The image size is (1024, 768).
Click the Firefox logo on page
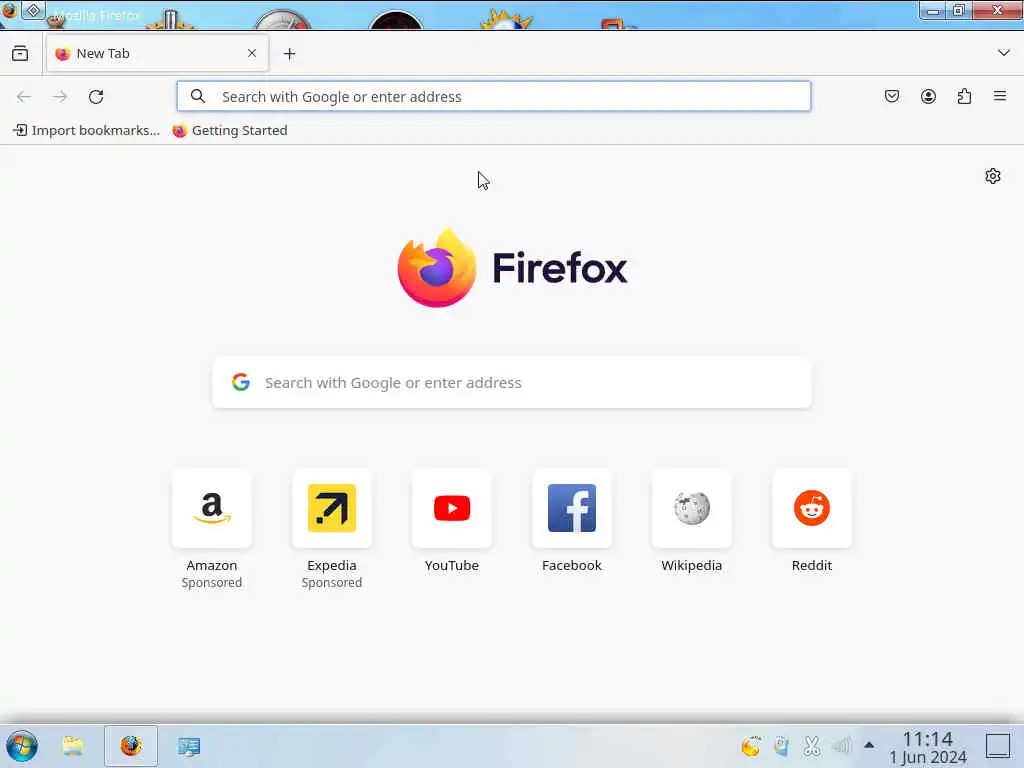point(512,268)
